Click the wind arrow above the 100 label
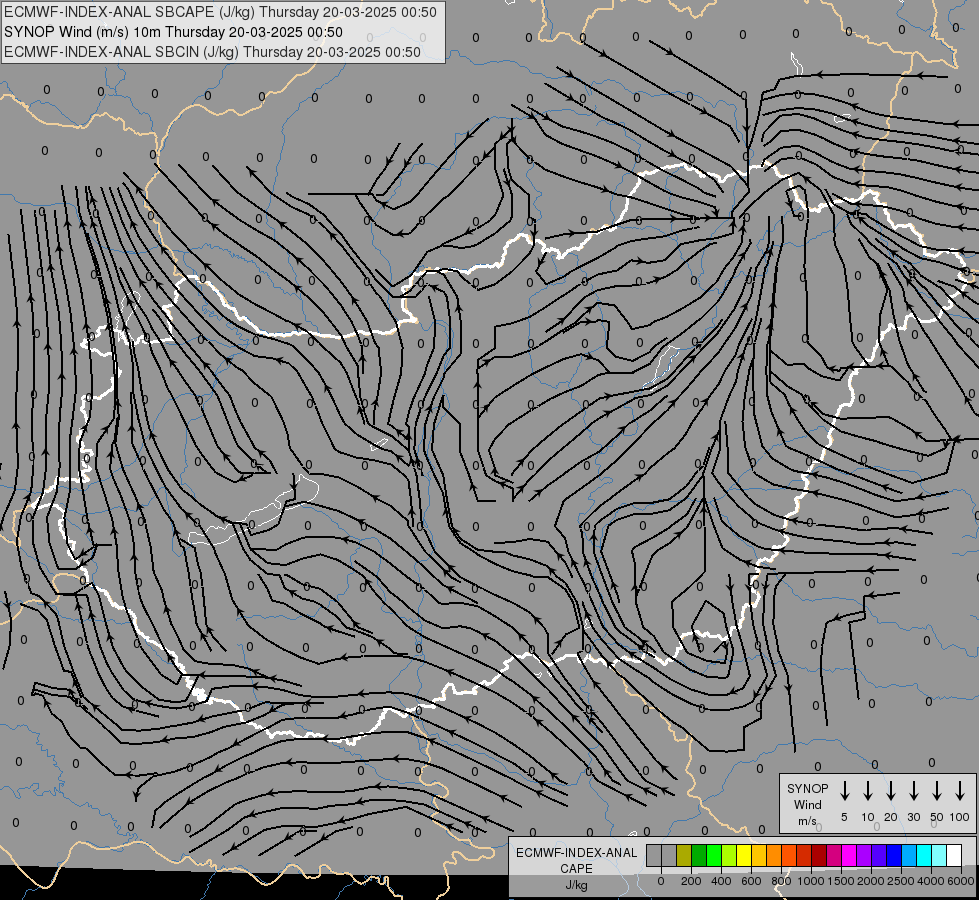Screen dimensions: 979x900 (960, 791)
